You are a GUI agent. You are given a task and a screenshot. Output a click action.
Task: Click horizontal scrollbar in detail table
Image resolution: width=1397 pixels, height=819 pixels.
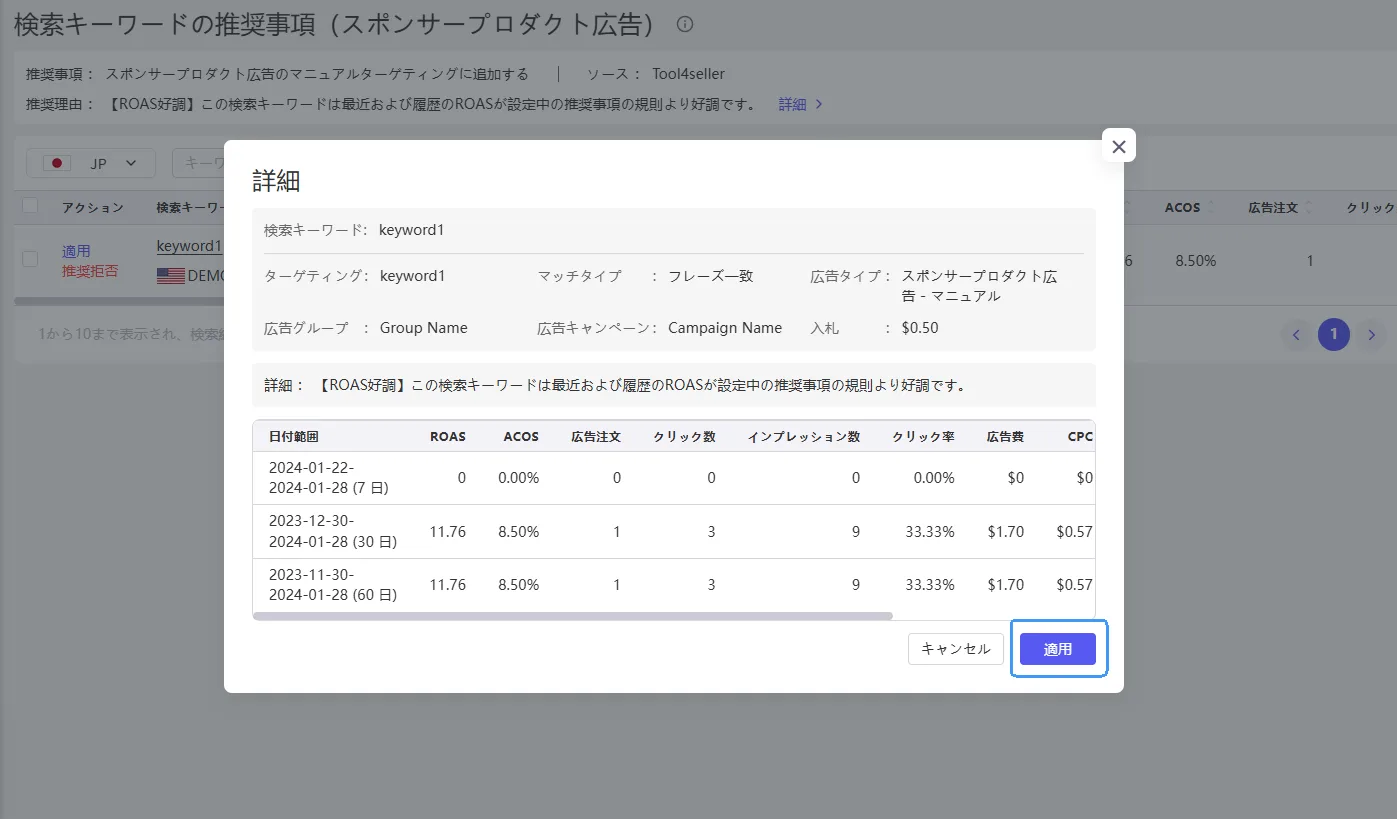click(x=572, y=616)
